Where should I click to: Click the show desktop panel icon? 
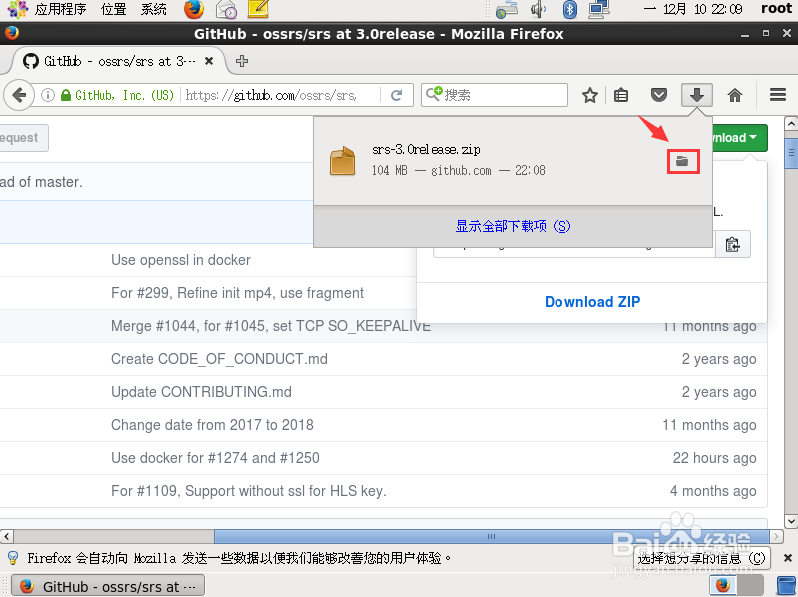pos(787,586)
